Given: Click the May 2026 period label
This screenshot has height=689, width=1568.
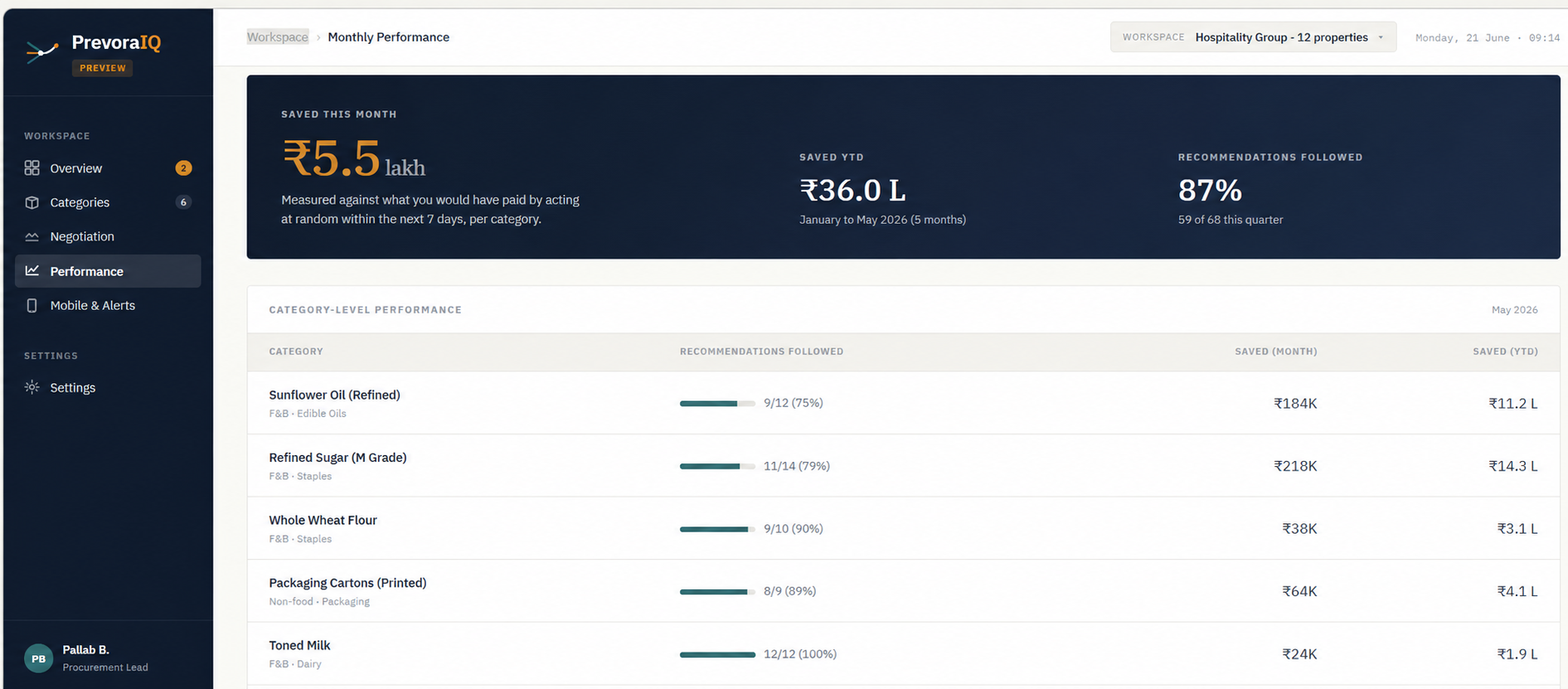Looking at the screenshot, I should pos(1514,309).
